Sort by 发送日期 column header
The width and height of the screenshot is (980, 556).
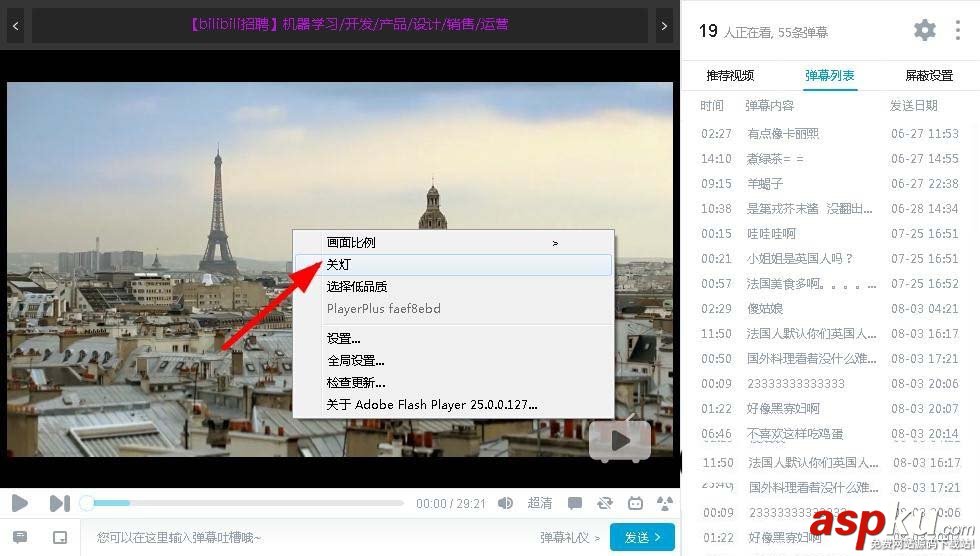(x=914, y=106)
